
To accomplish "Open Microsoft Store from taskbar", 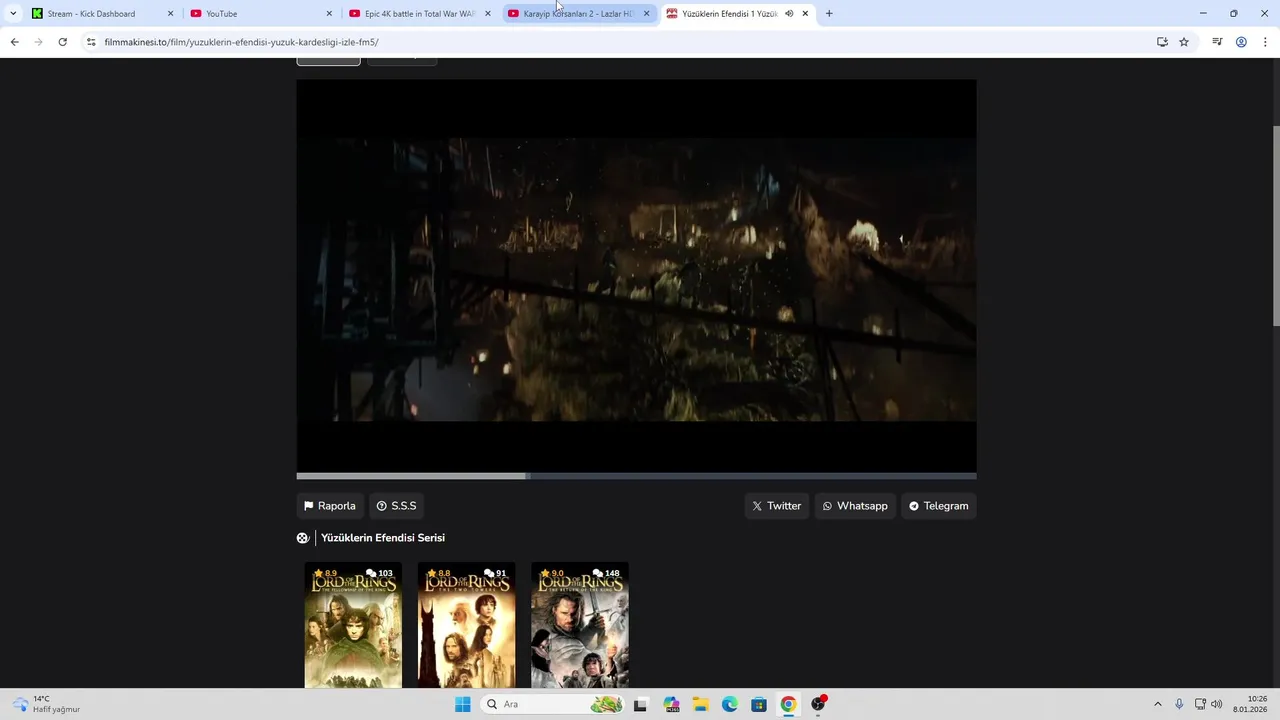I will coord(759,704).
